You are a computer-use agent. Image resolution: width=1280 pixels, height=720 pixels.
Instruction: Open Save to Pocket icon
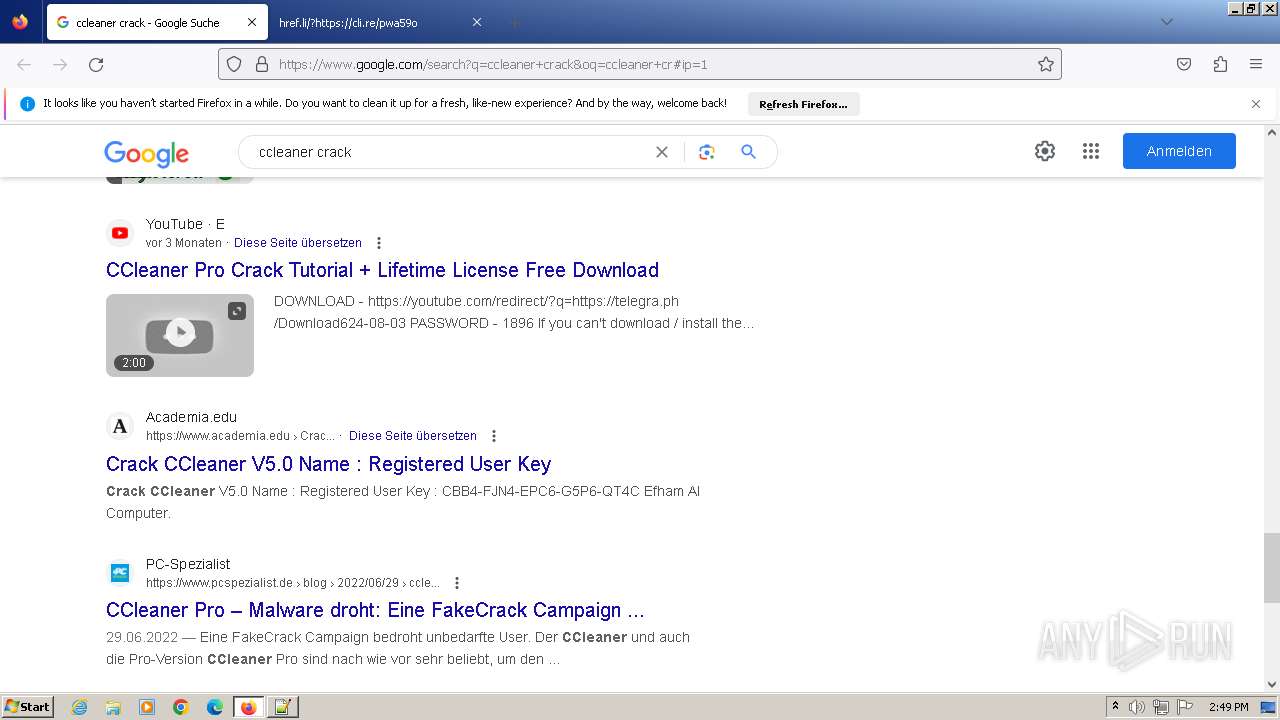(1184, 64)
